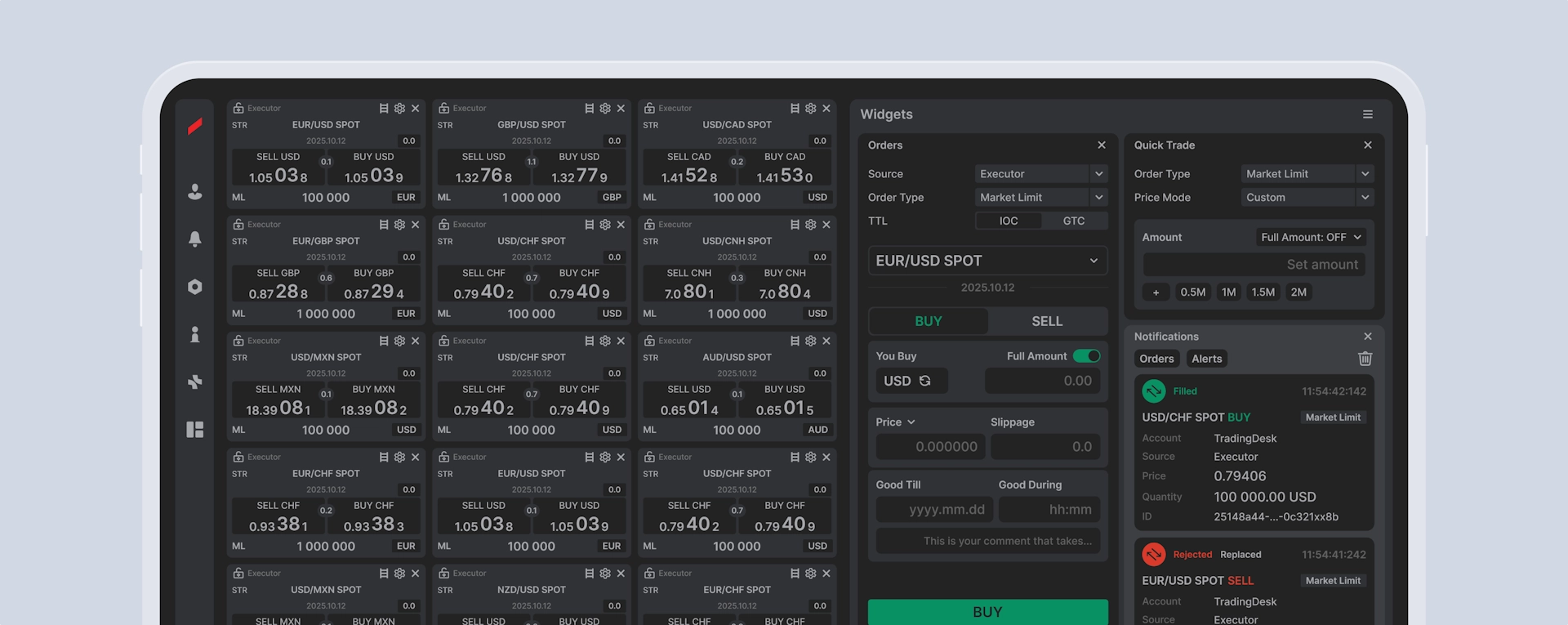Click the refresh icon beside USD currency
1568x625 pixels.
tap(925, 381)
